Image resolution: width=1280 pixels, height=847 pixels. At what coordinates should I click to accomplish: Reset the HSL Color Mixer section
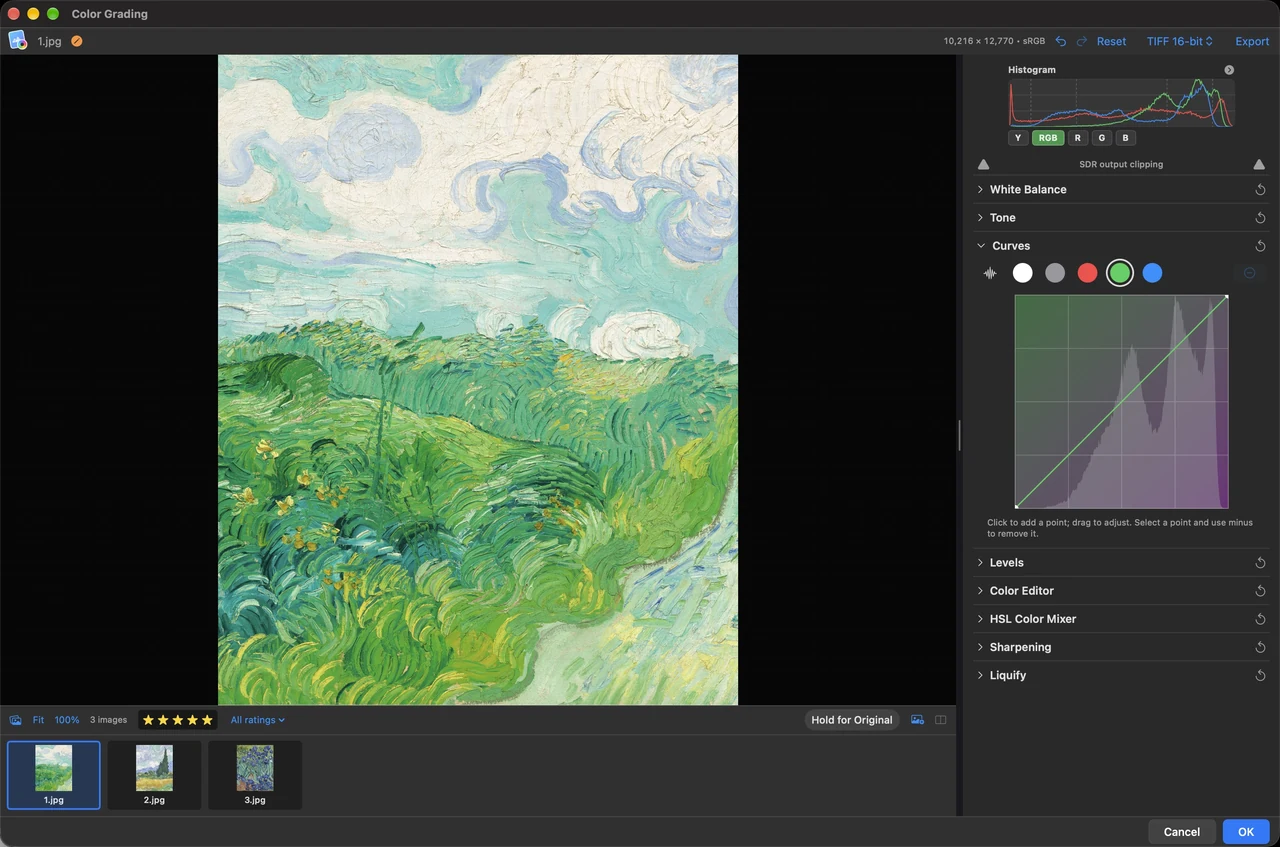1260,619
